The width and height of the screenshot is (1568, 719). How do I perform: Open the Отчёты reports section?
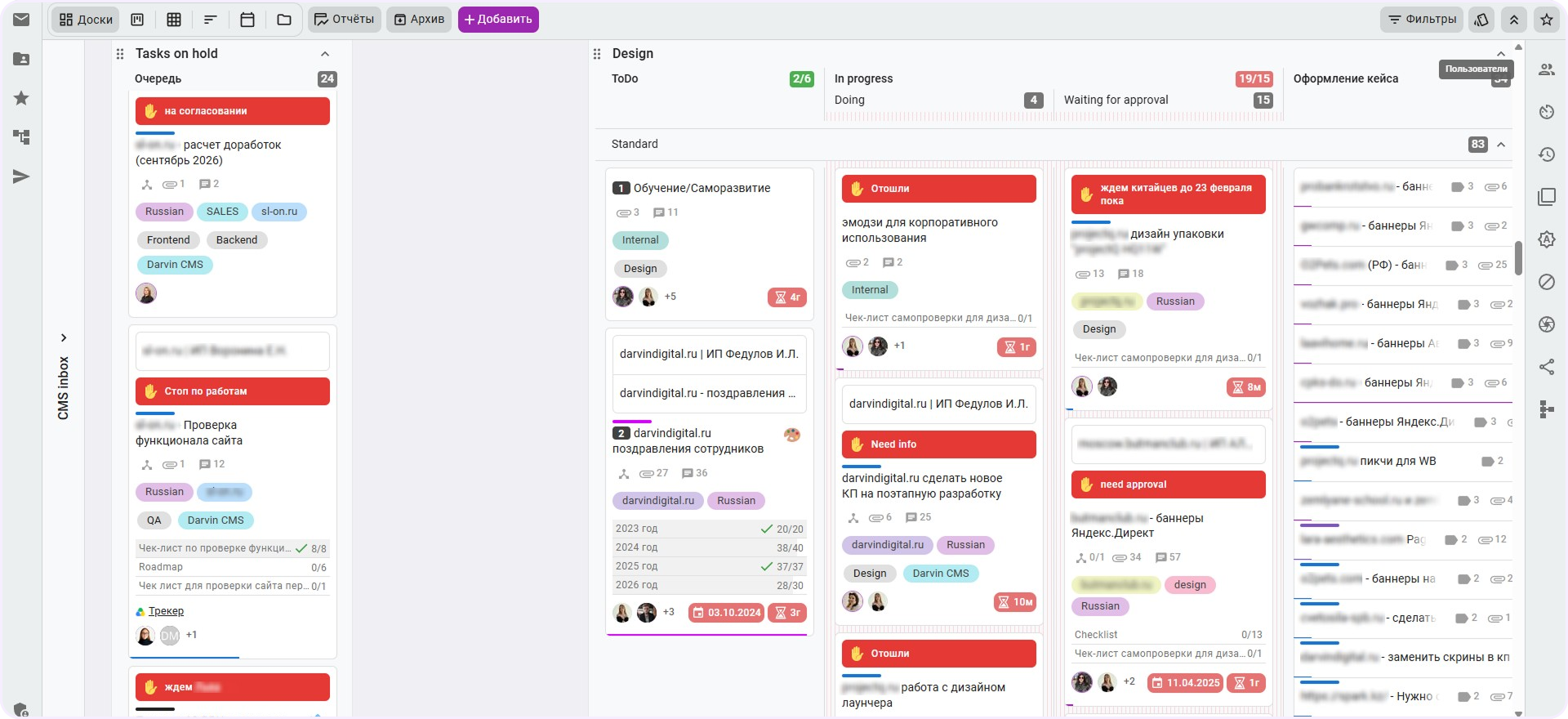point(345,20)
